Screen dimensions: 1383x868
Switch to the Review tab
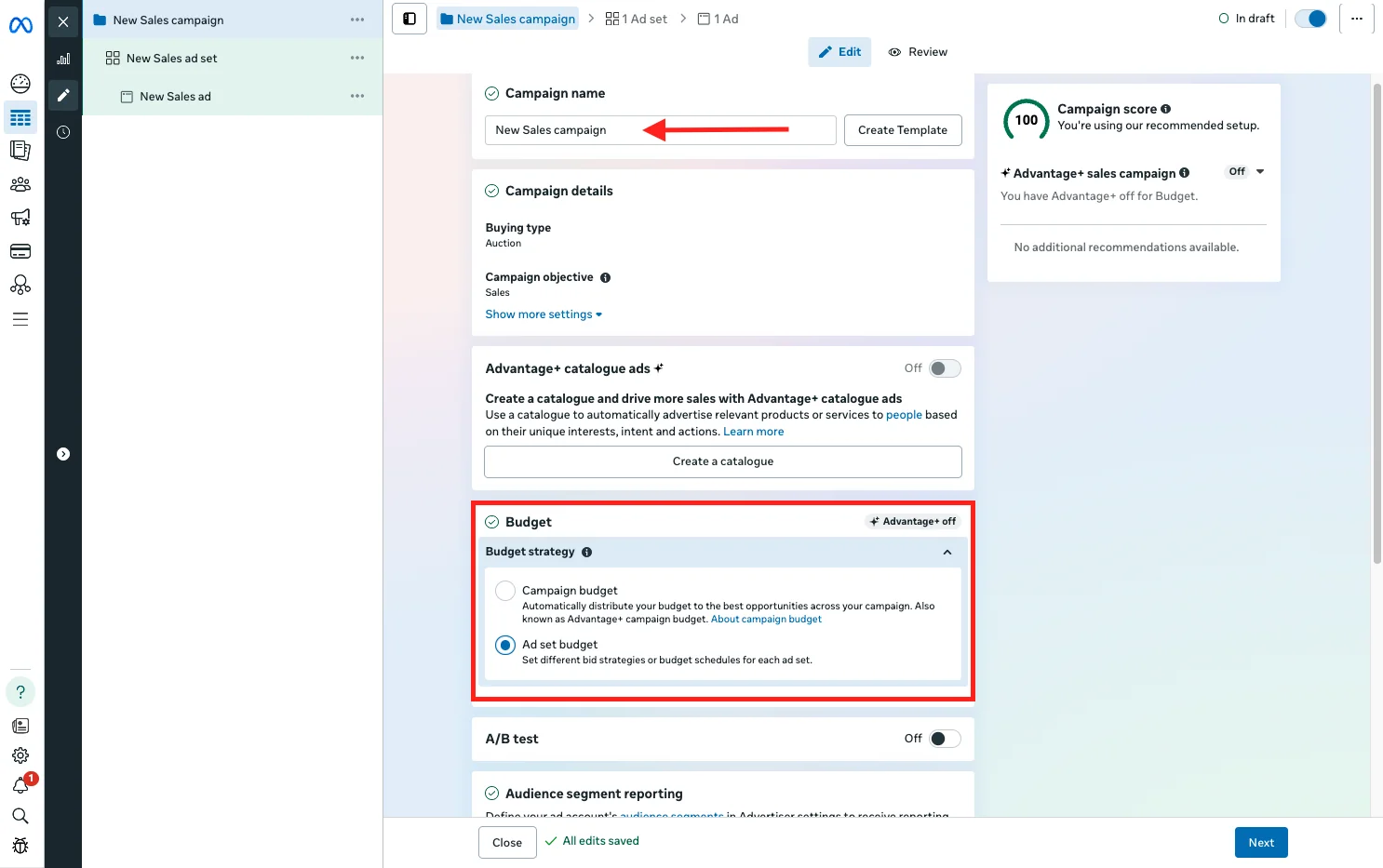[918, 52]
